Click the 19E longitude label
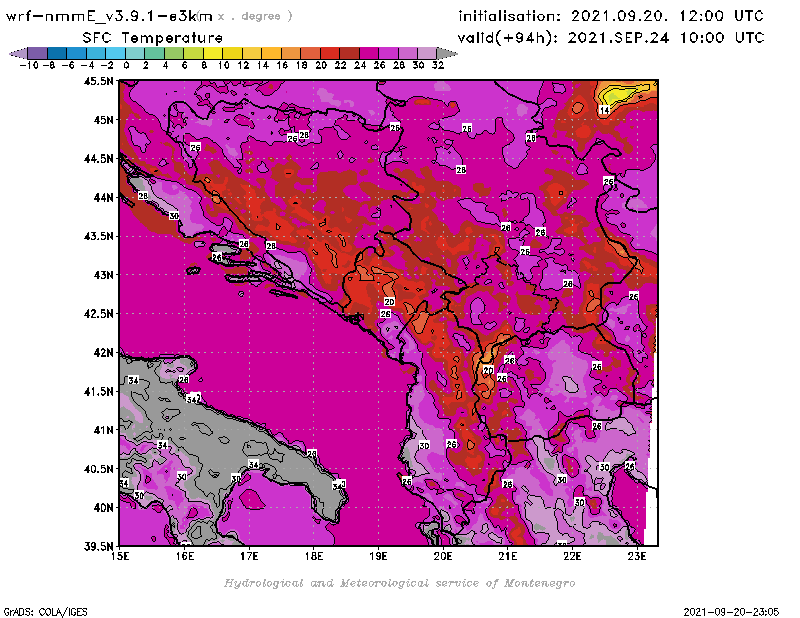 [x=379, y=555]
